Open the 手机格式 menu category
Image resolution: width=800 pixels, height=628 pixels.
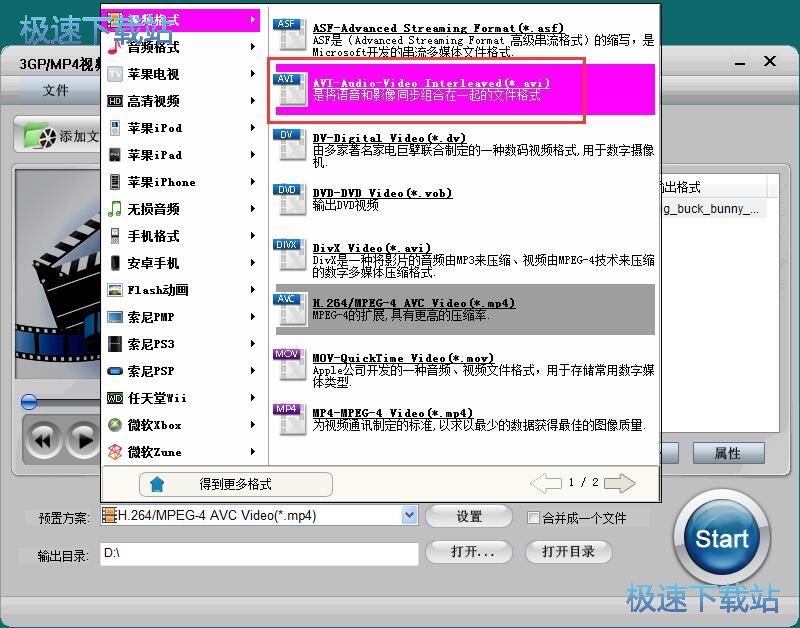(x=182, y=236)
